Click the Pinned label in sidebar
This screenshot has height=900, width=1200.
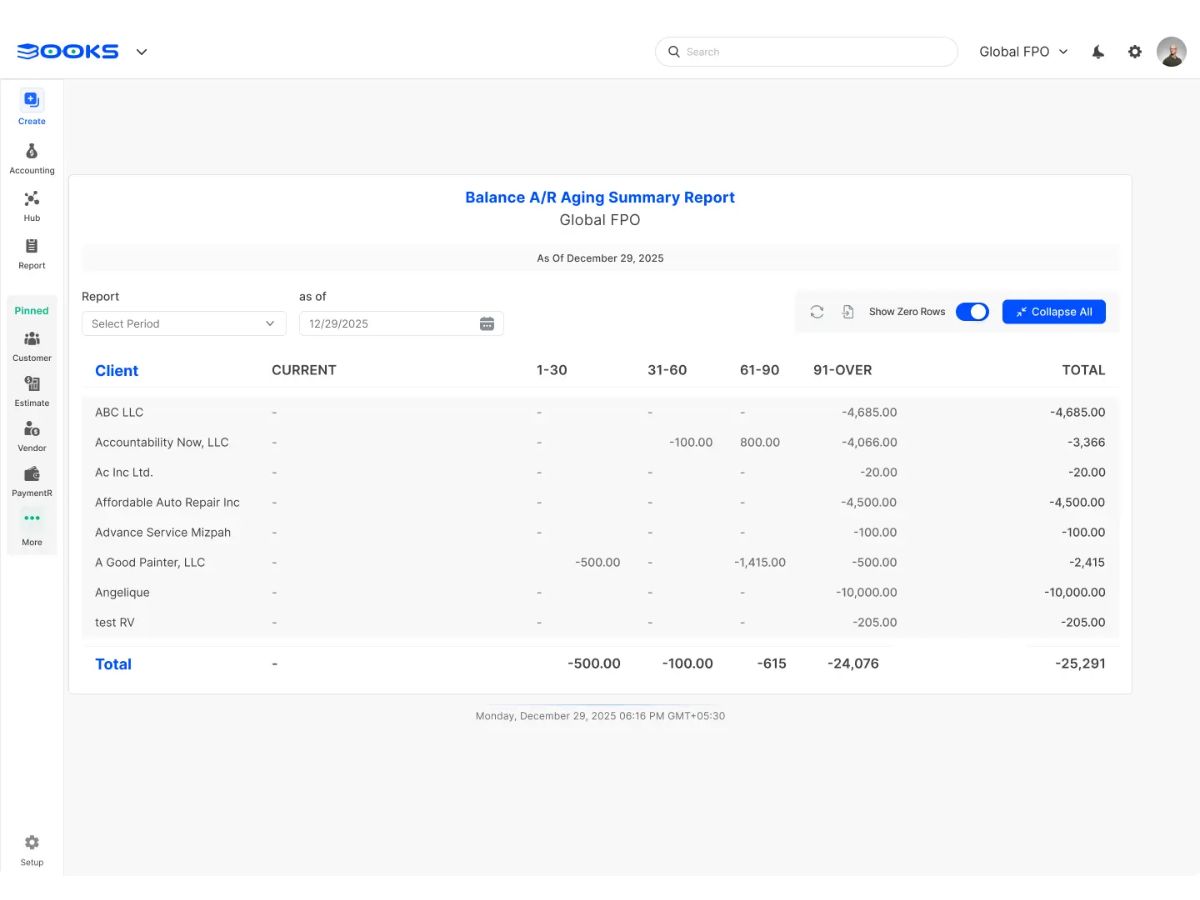(32, 311)
